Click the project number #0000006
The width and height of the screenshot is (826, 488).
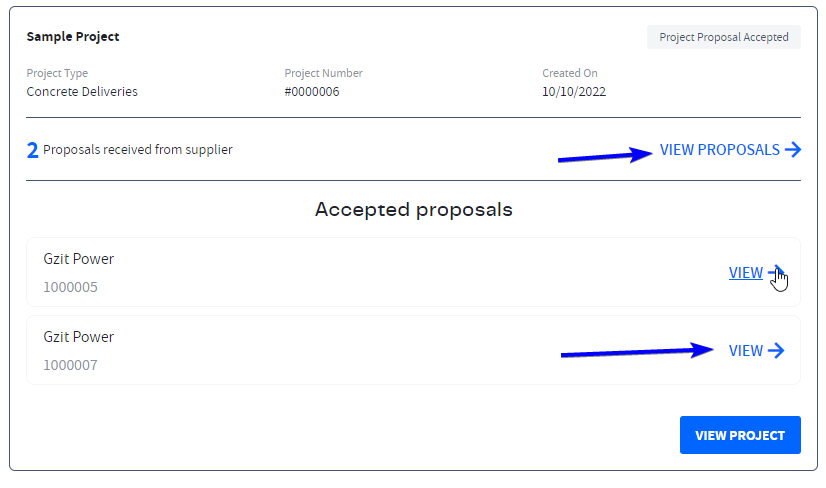tap(312, 91)
